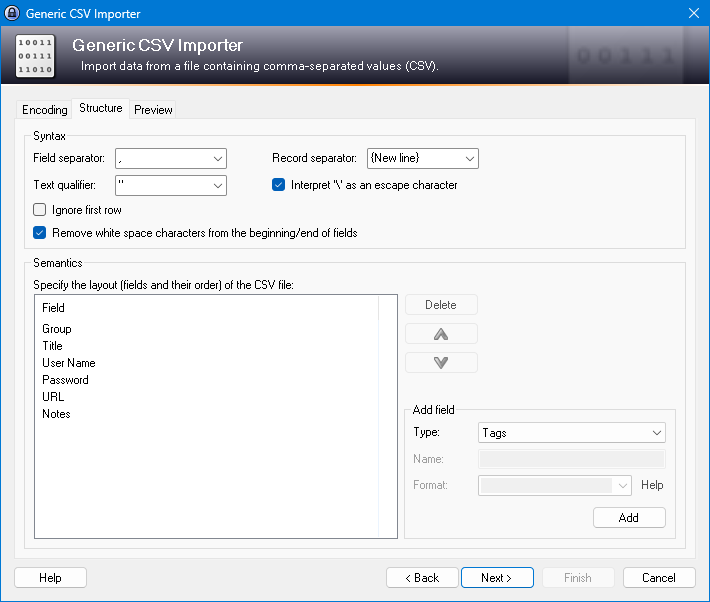Click the binary digits banner icon
Viewport: 710px width, 602px height.
click(x=35, y=57)
